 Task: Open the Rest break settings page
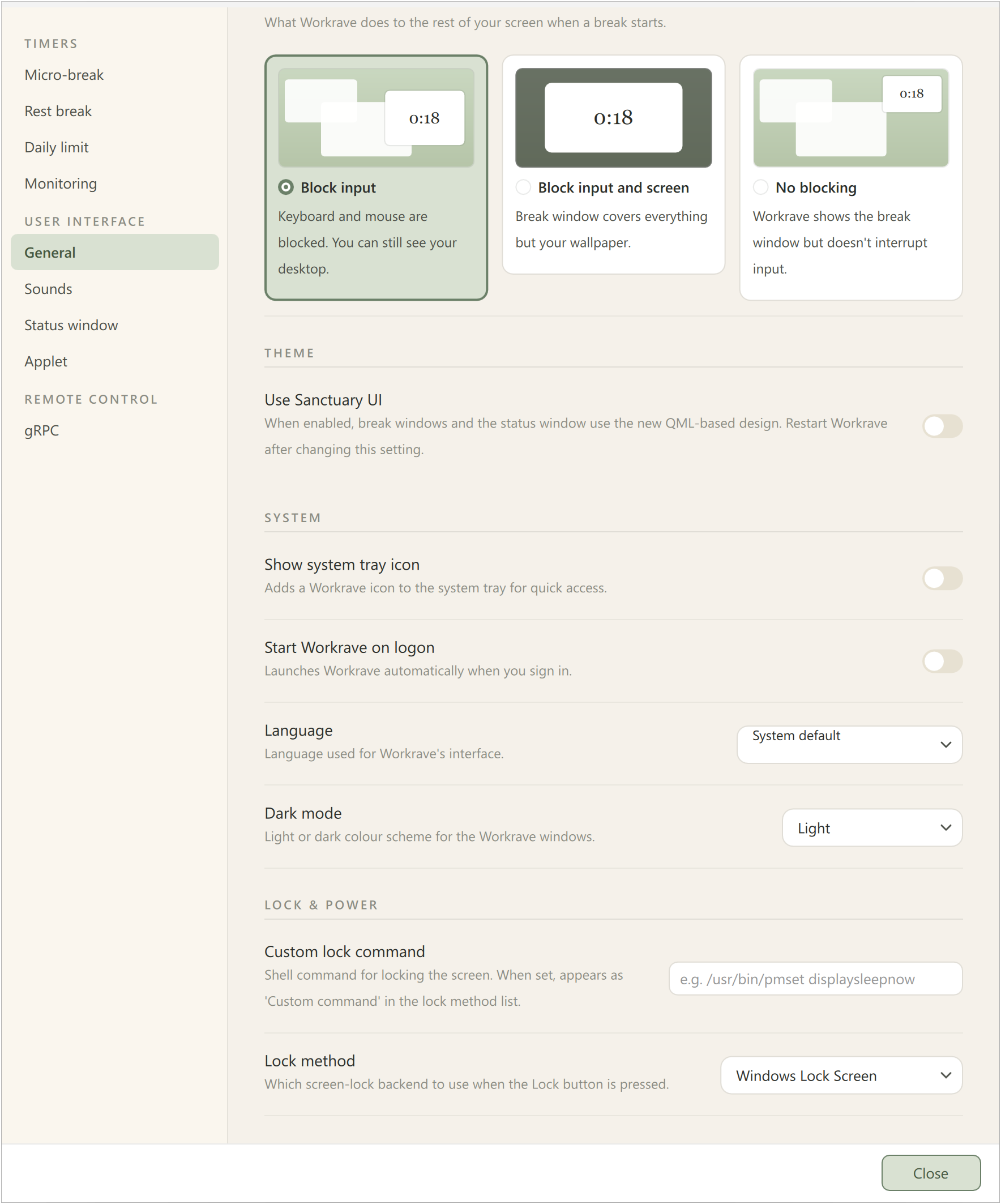(x=115, y=111)
